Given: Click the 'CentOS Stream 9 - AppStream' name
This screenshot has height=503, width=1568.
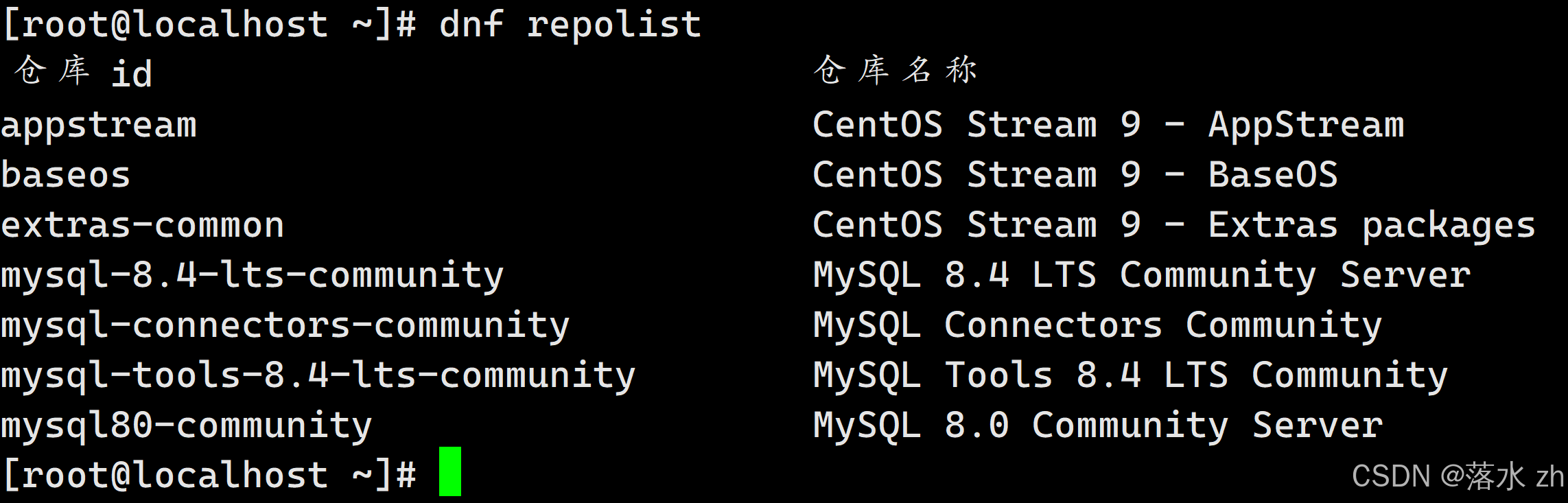Looking at the screenshot, I should click(x=1108, y=126).
